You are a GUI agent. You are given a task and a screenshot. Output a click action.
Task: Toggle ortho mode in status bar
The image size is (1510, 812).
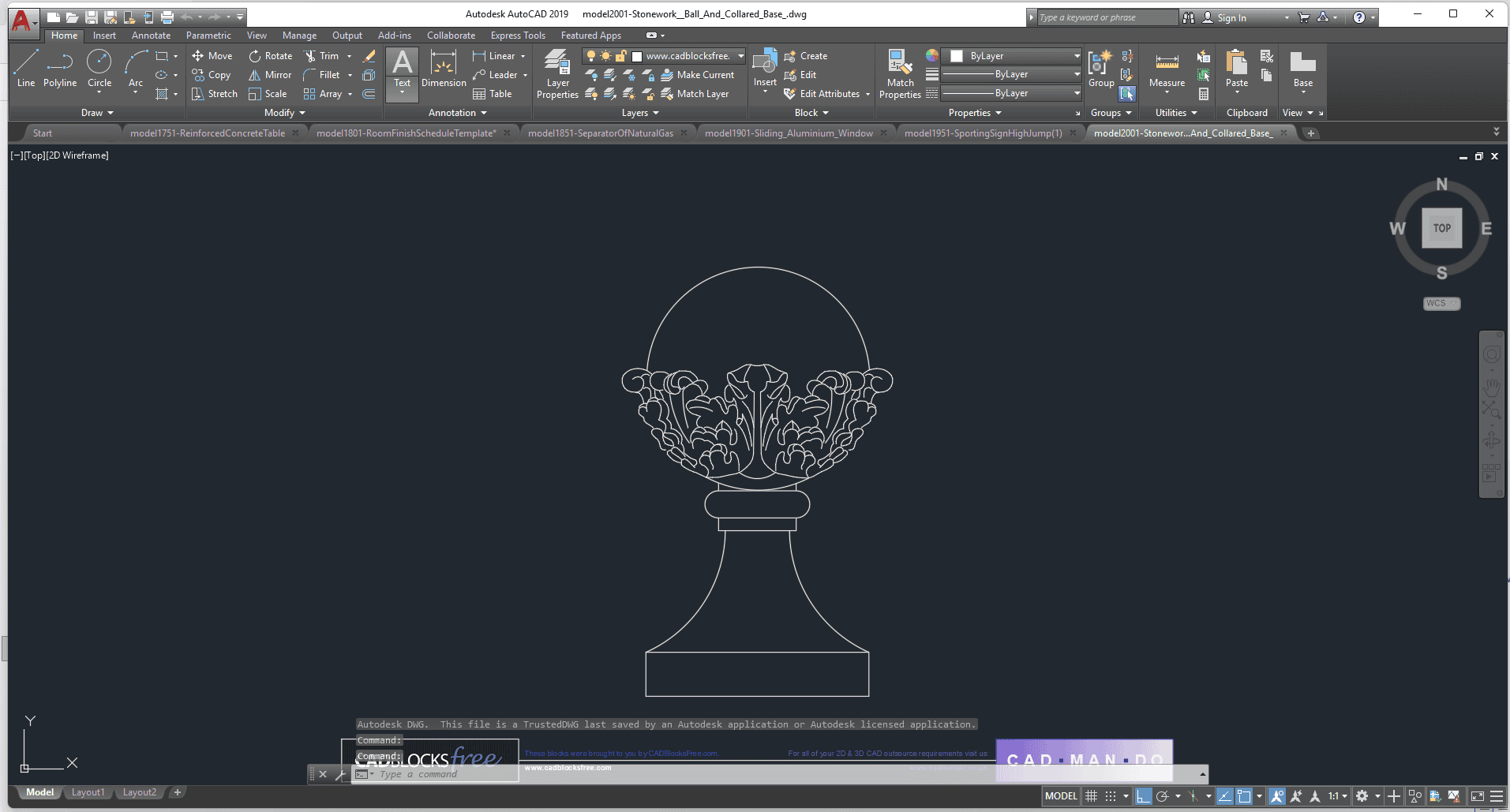point(1143,796)
